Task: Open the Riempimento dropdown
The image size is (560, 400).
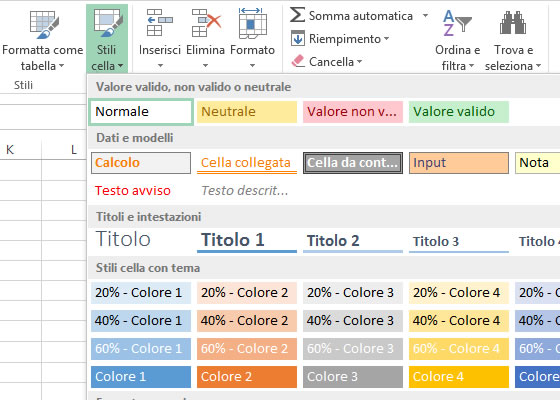Action: tap(340, 39)
